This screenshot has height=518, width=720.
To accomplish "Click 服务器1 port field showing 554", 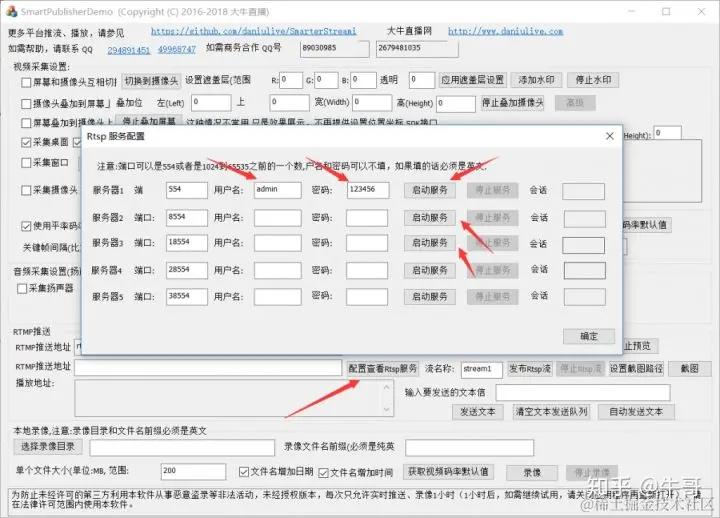I will pyautogui.click(x=187, y=190).
